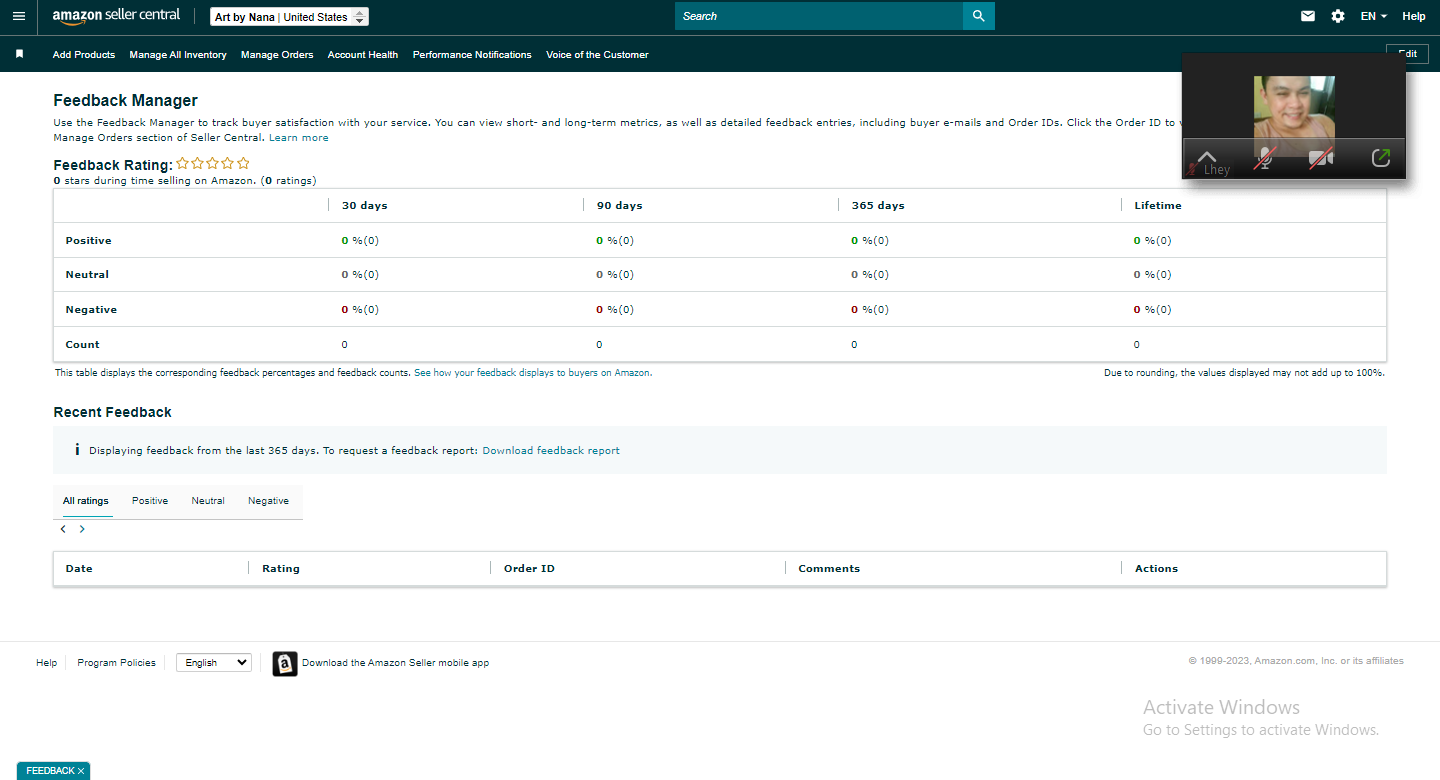Screen dimensions: 1440x780
Task: Pop out the call window
Action: click(x=1381, y=158)
